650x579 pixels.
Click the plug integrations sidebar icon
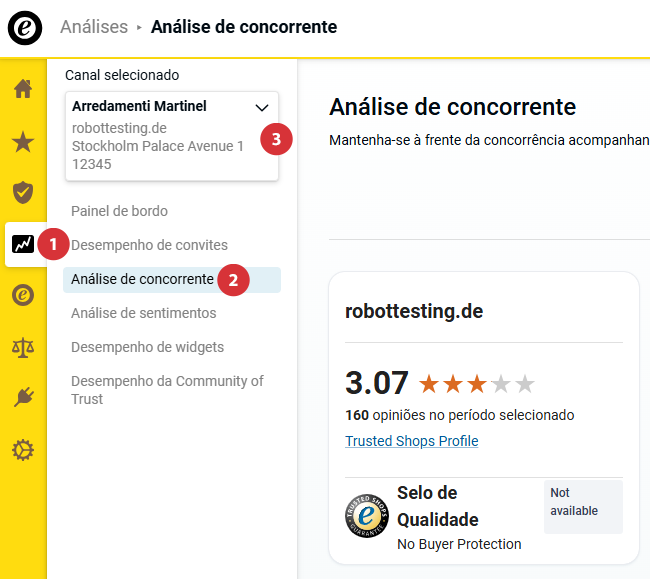pos(23,398)
